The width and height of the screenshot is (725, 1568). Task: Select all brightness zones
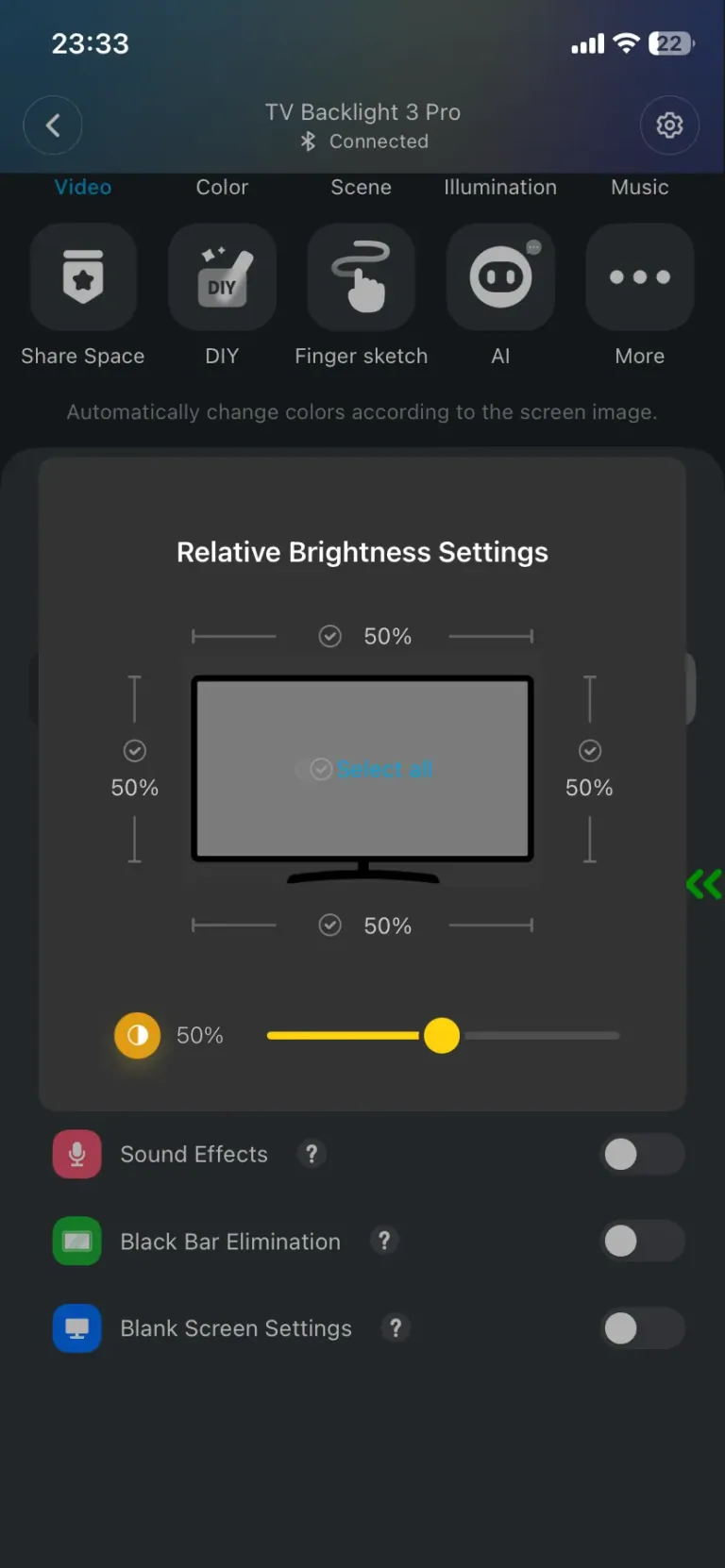pos(363,769)
